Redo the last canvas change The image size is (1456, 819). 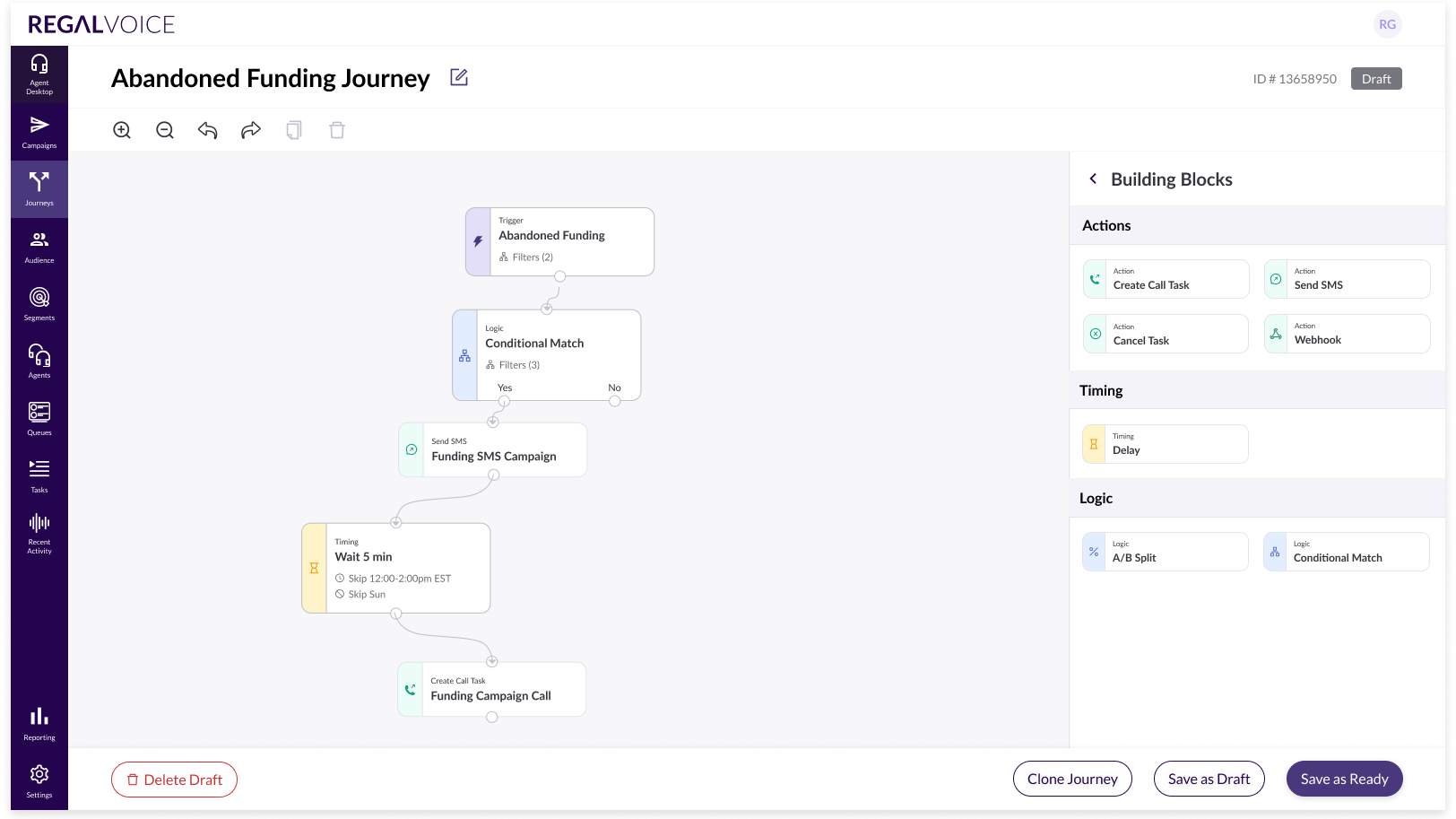(x=251, y=130)
